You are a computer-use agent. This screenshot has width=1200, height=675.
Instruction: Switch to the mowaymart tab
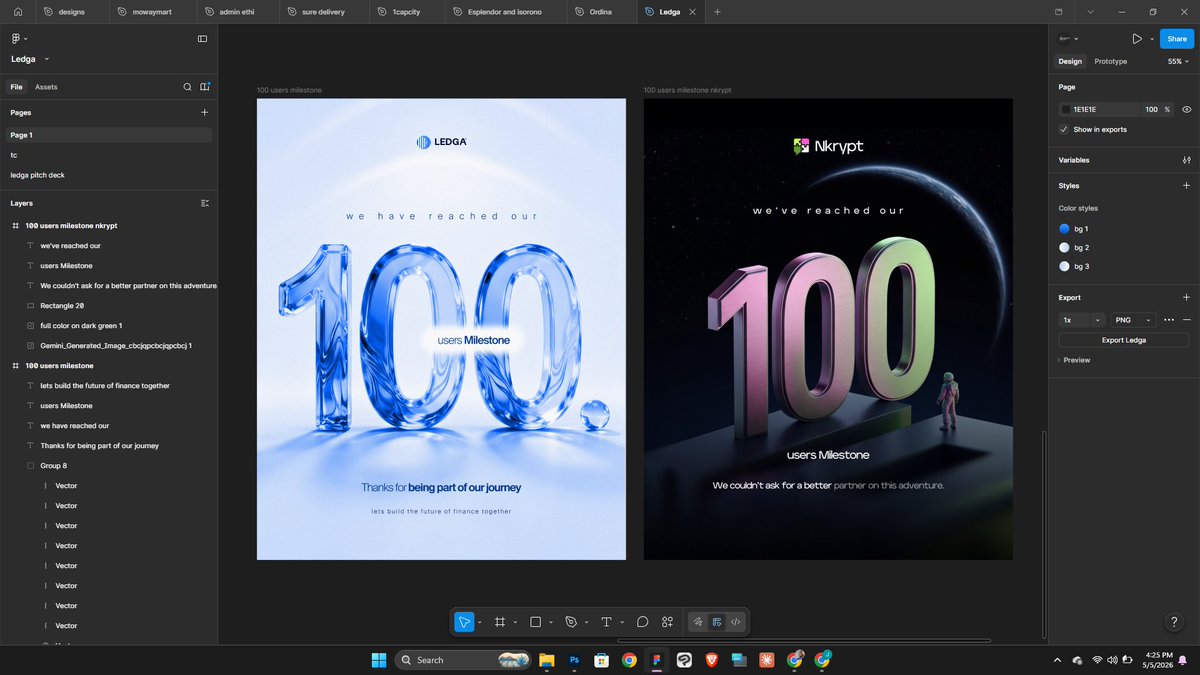coord(151,12)
